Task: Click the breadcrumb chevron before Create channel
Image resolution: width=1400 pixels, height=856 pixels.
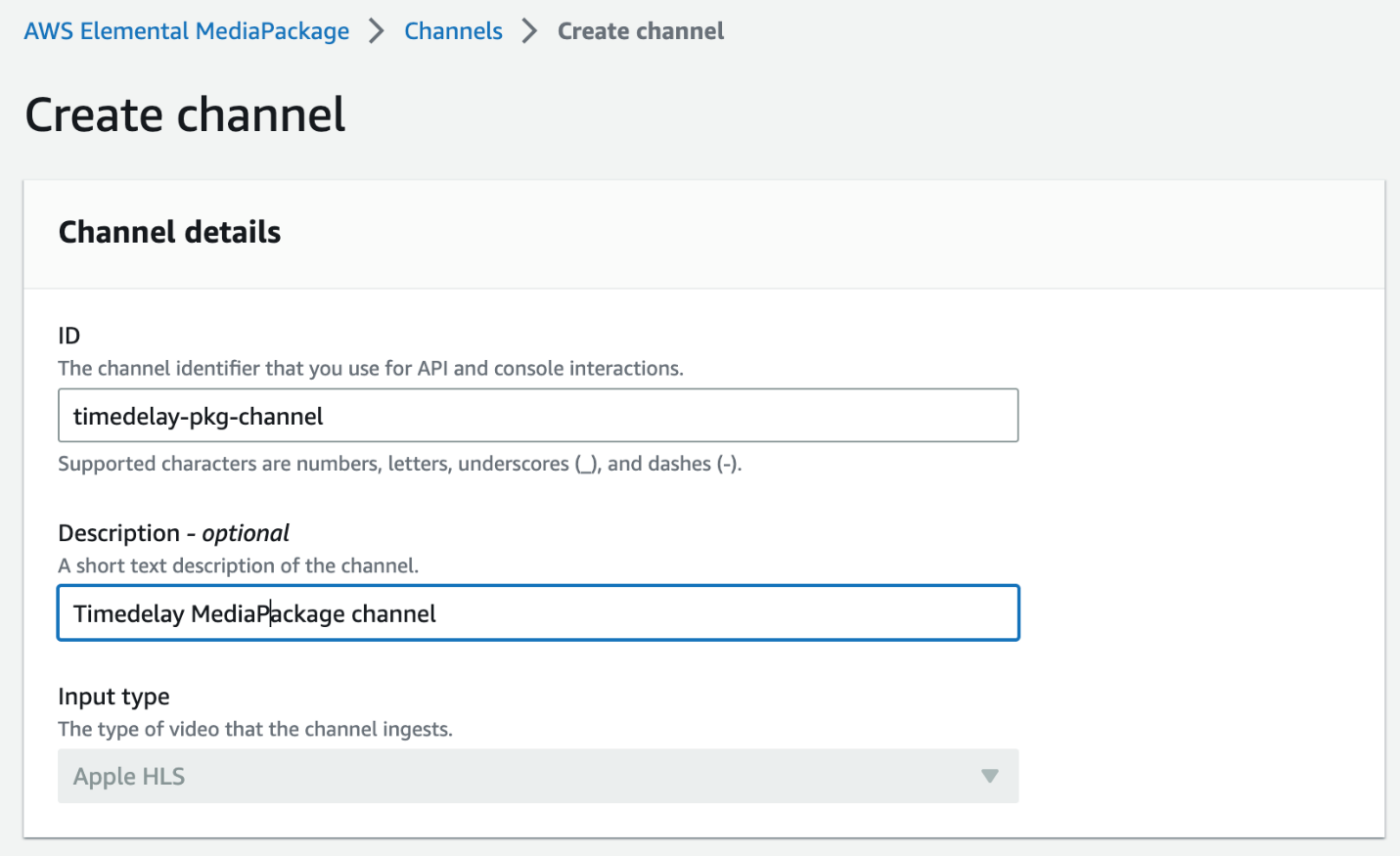Action: 528,30
